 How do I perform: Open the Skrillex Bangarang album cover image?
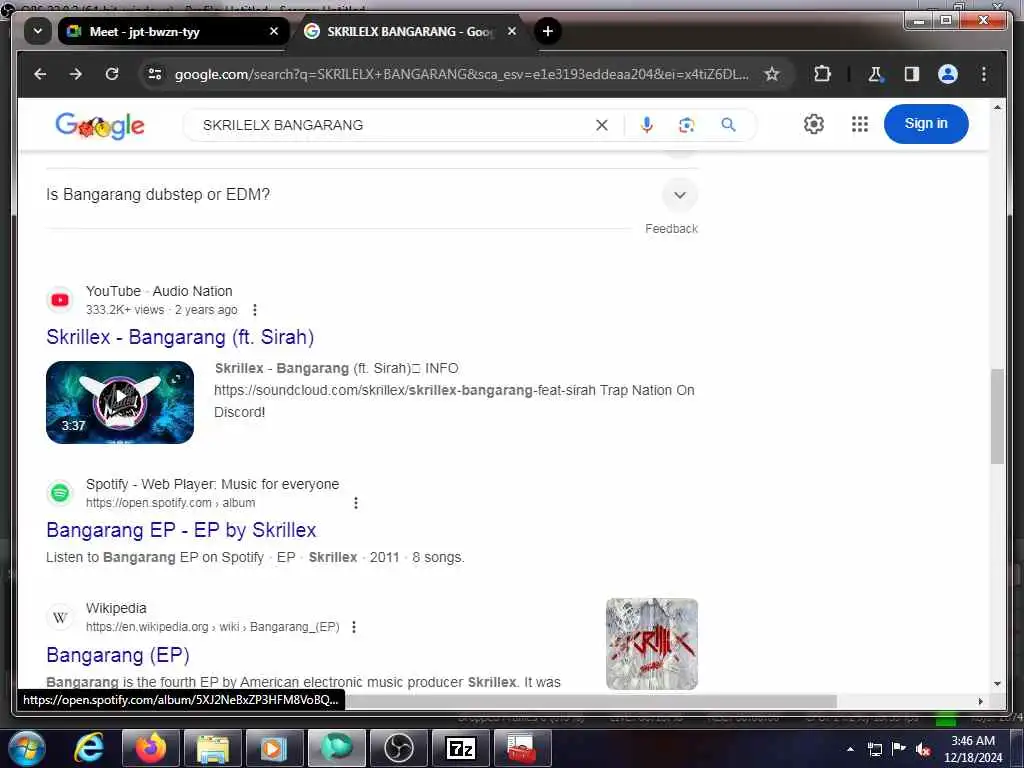(652, 644)
